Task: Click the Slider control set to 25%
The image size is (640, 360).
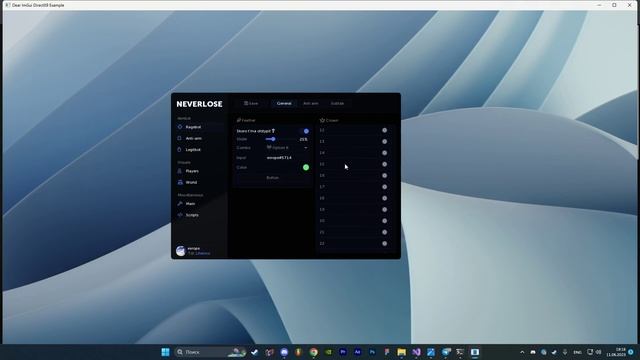Action: pyautogui.click(x=282, y=139)
